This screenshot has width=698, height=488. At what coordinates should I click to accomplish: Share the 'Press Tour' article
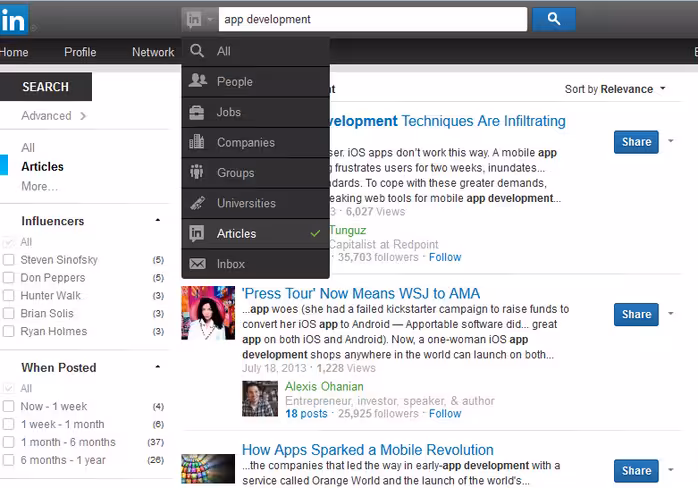tap(636, 314)
